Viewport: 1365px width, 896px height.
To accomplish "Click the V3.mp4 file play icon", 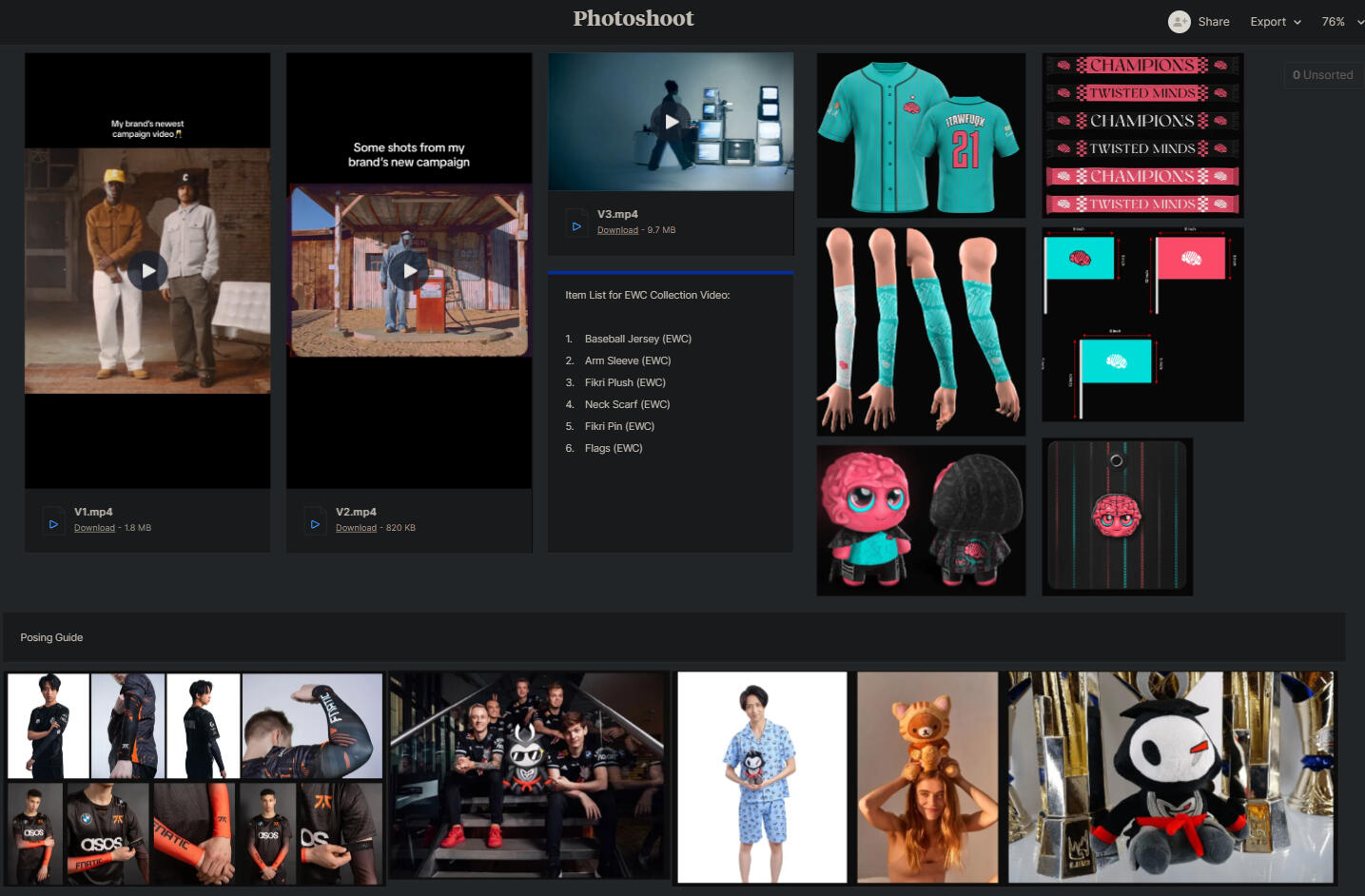I will click(576, 226).
